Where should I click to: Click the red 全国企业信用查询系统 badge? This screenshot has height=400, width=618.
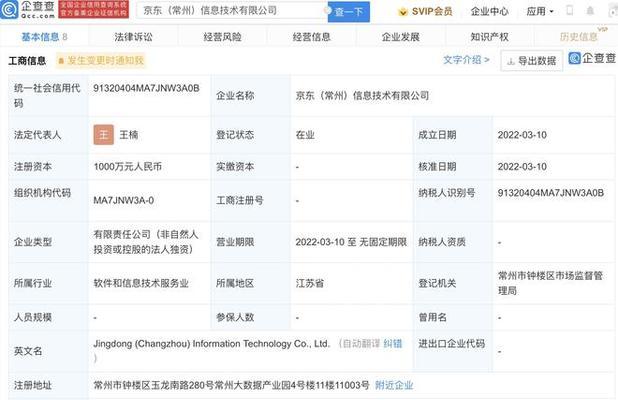tap(94, 9)
